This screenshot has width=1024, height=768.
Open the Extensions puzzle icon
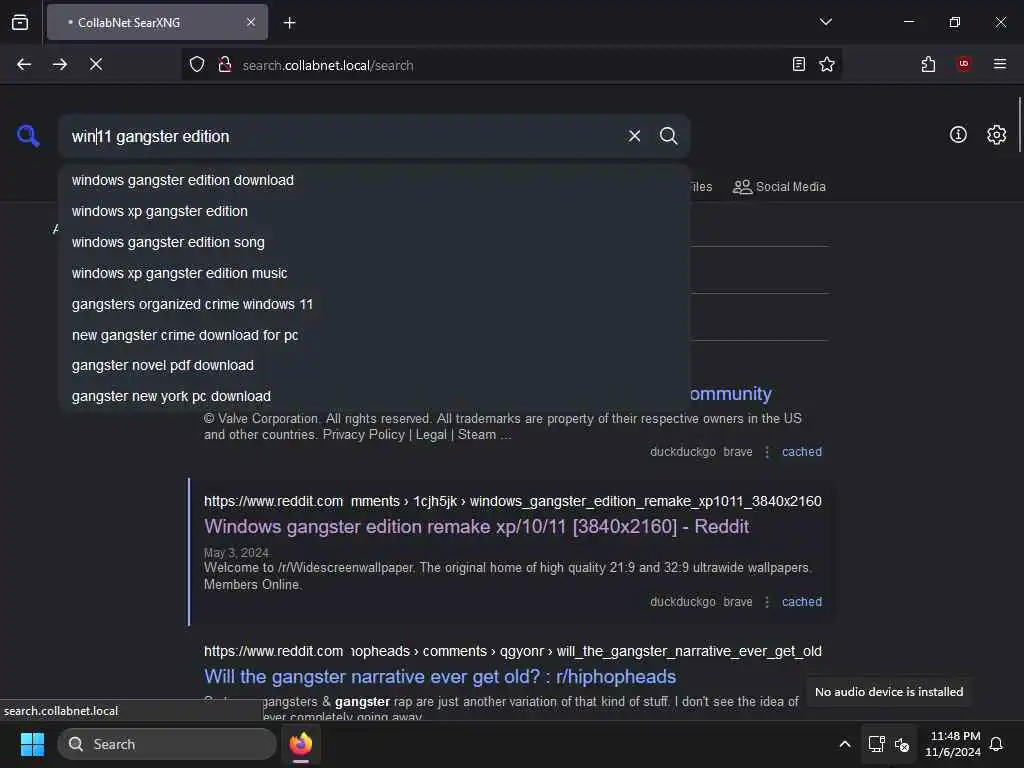tap(928, 64)
